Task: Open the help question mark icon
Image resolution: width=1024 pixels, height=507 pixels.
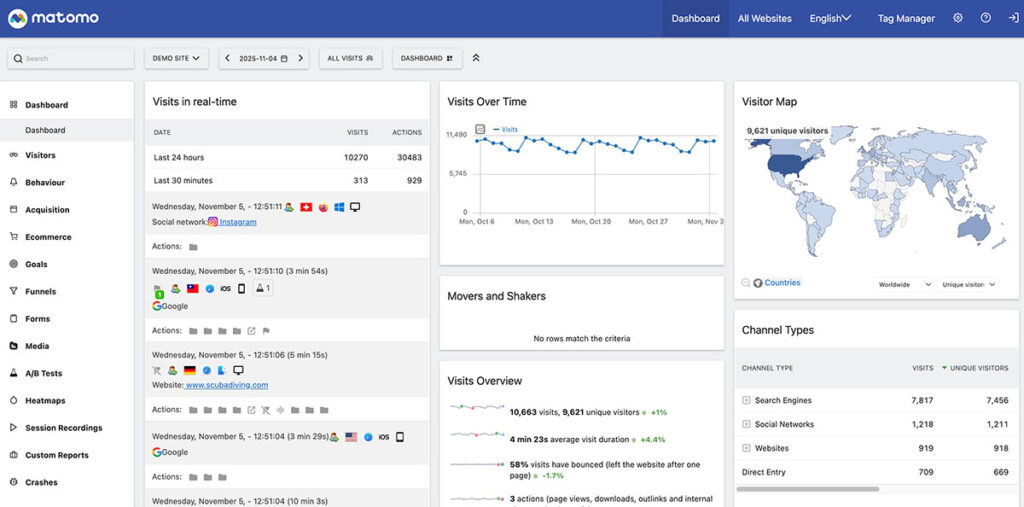Action: [x=985, y=18]
